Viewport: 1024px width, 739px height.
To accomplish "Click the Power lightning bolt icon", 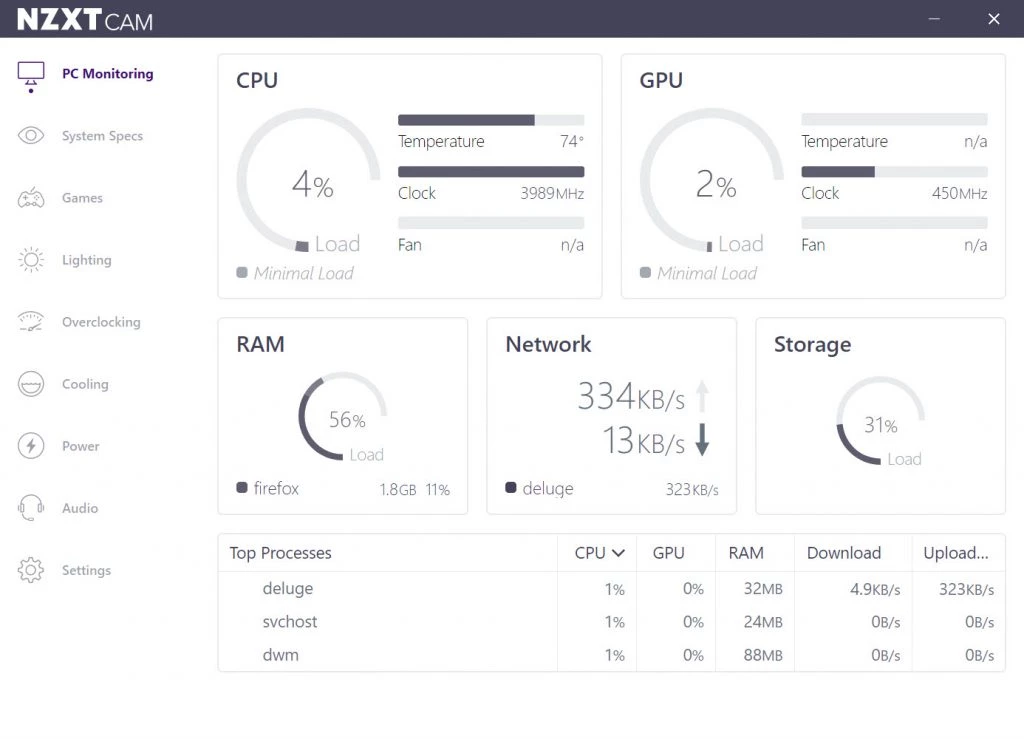I will click(31, 446).
